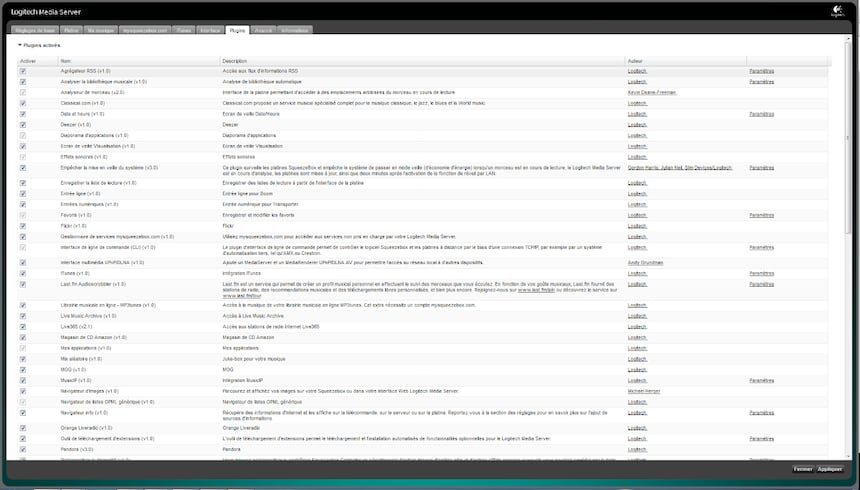Screen dimensions: 860x490
Task: Click the Michael Herger author link
Action: [x=644, y=391]
